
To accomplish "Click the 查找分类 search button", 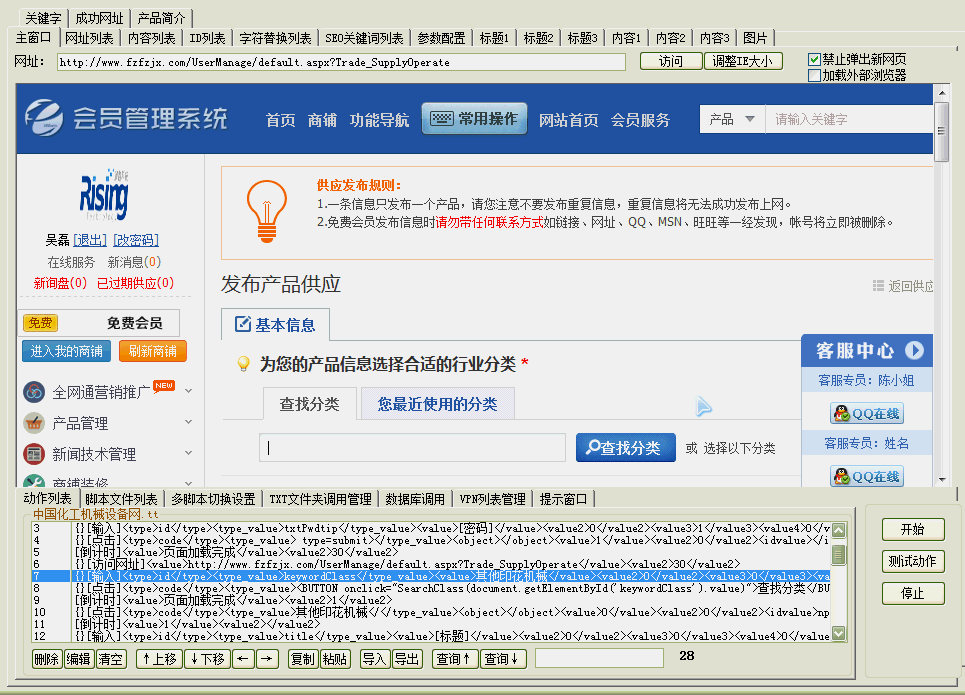I will [626, 448].
